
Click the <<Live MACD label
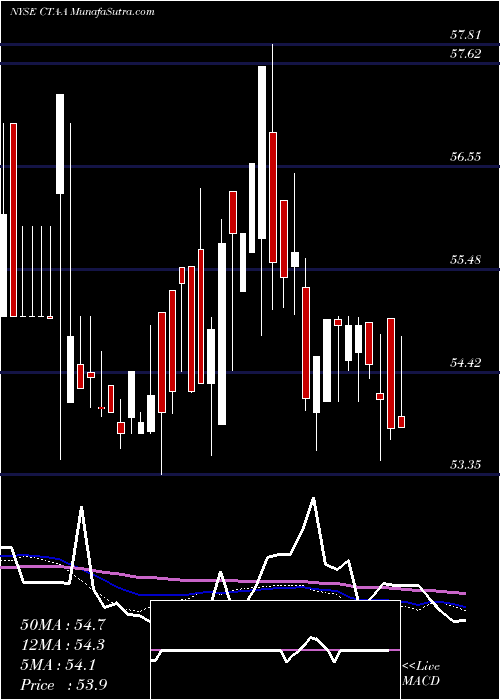tap(421, 674)
